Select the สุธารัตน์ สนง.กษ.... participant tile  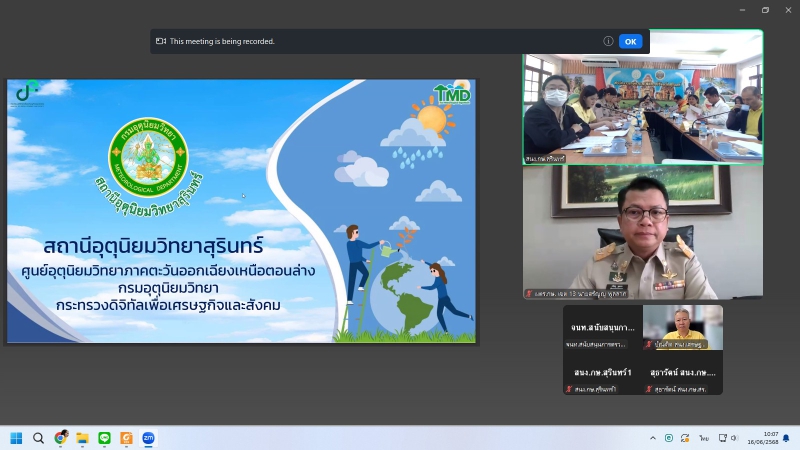click(683, 372)
